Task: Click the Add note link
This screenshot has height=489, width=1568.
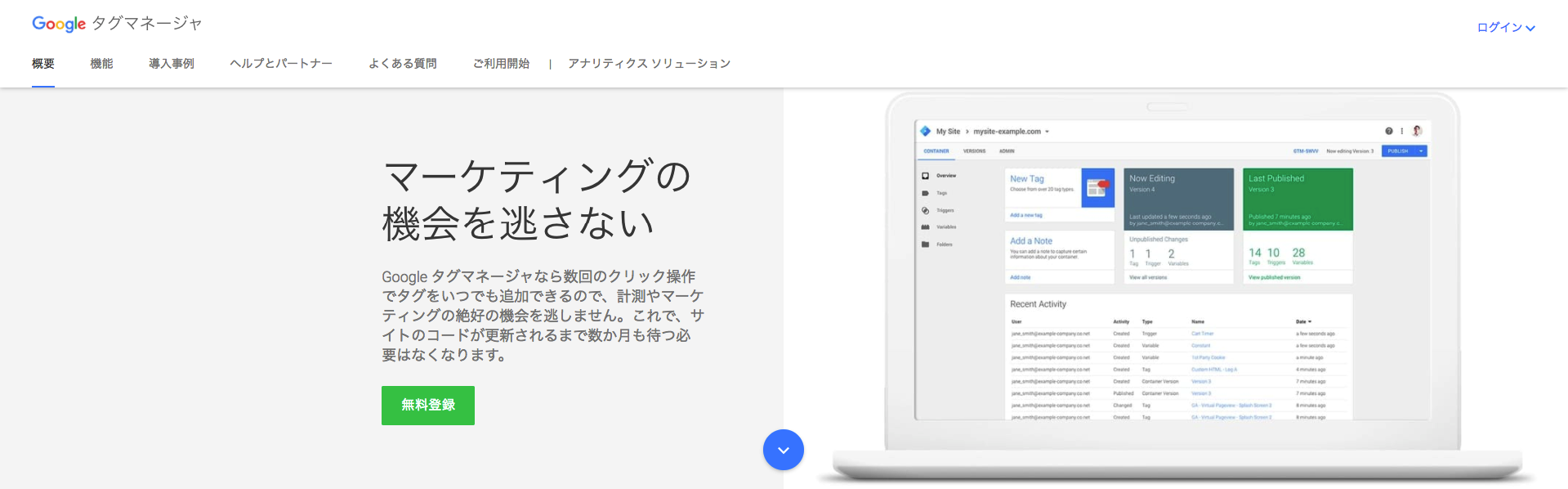Action: coord(1020,277)
